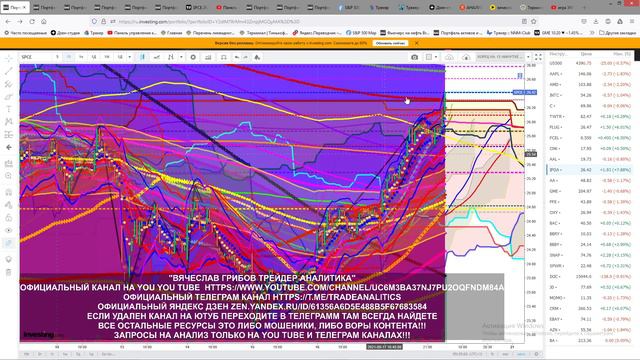Image resolution: width=640 pixels, height=360 pixels.
Task: Click the SPCE symbol input field
Action: [x=37, y=57]
